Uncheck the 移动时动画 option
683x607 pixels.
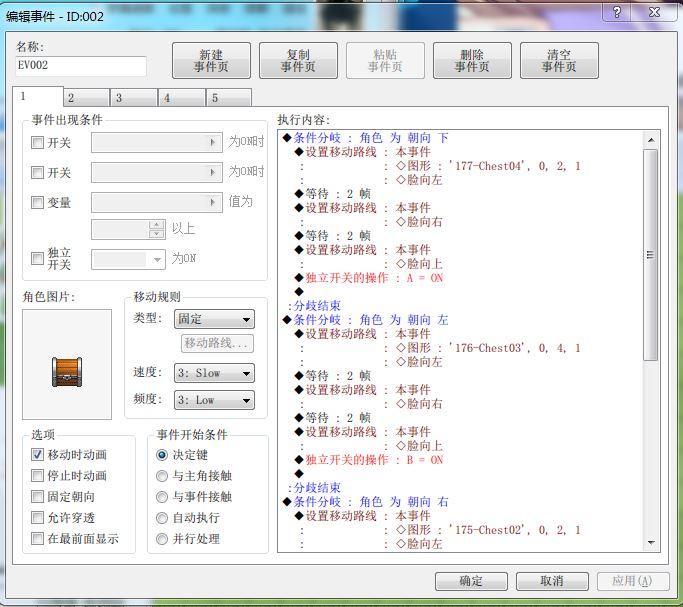(x=37, y=455)
